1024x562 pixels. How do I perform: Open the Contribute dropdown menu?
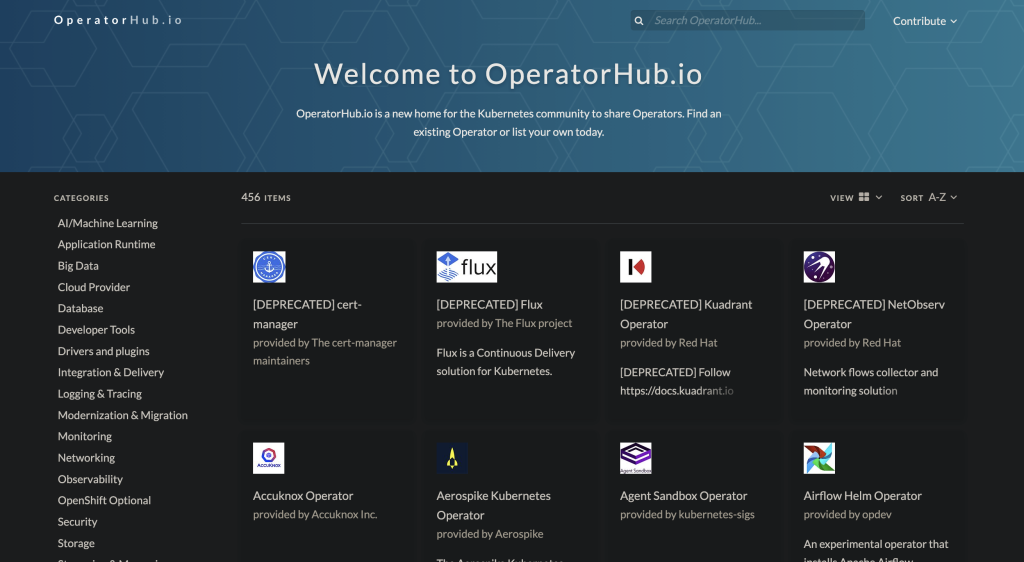pos(925,21)
